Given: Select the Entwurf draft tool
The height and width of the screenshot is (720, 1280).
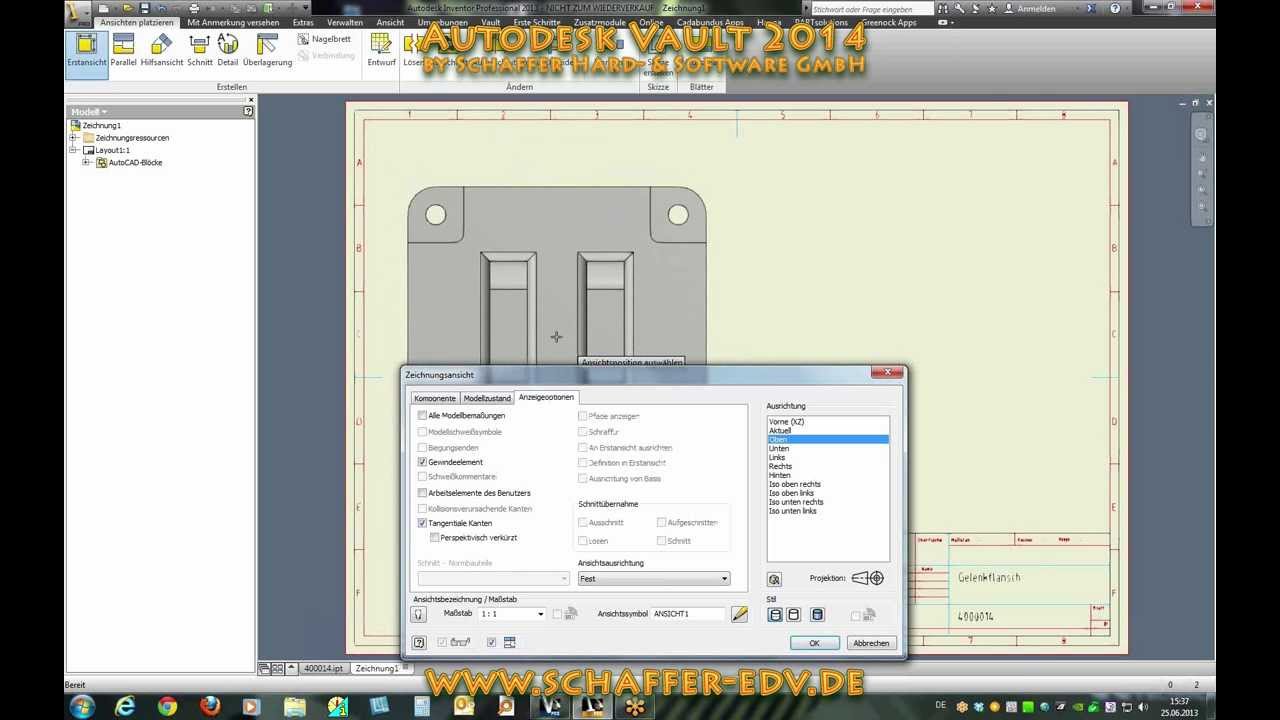Looking at the screenshot, I should pyautogui.click(x=381, y=50).
